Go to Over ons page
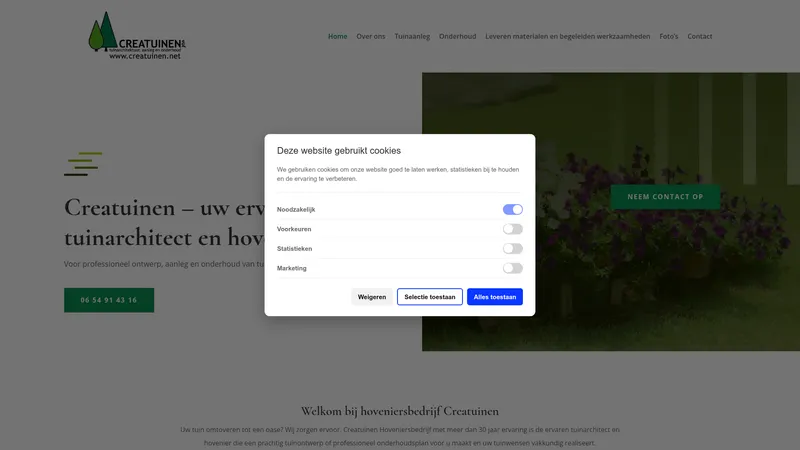This screenshot has height=450, width=800. click(371, 36)
